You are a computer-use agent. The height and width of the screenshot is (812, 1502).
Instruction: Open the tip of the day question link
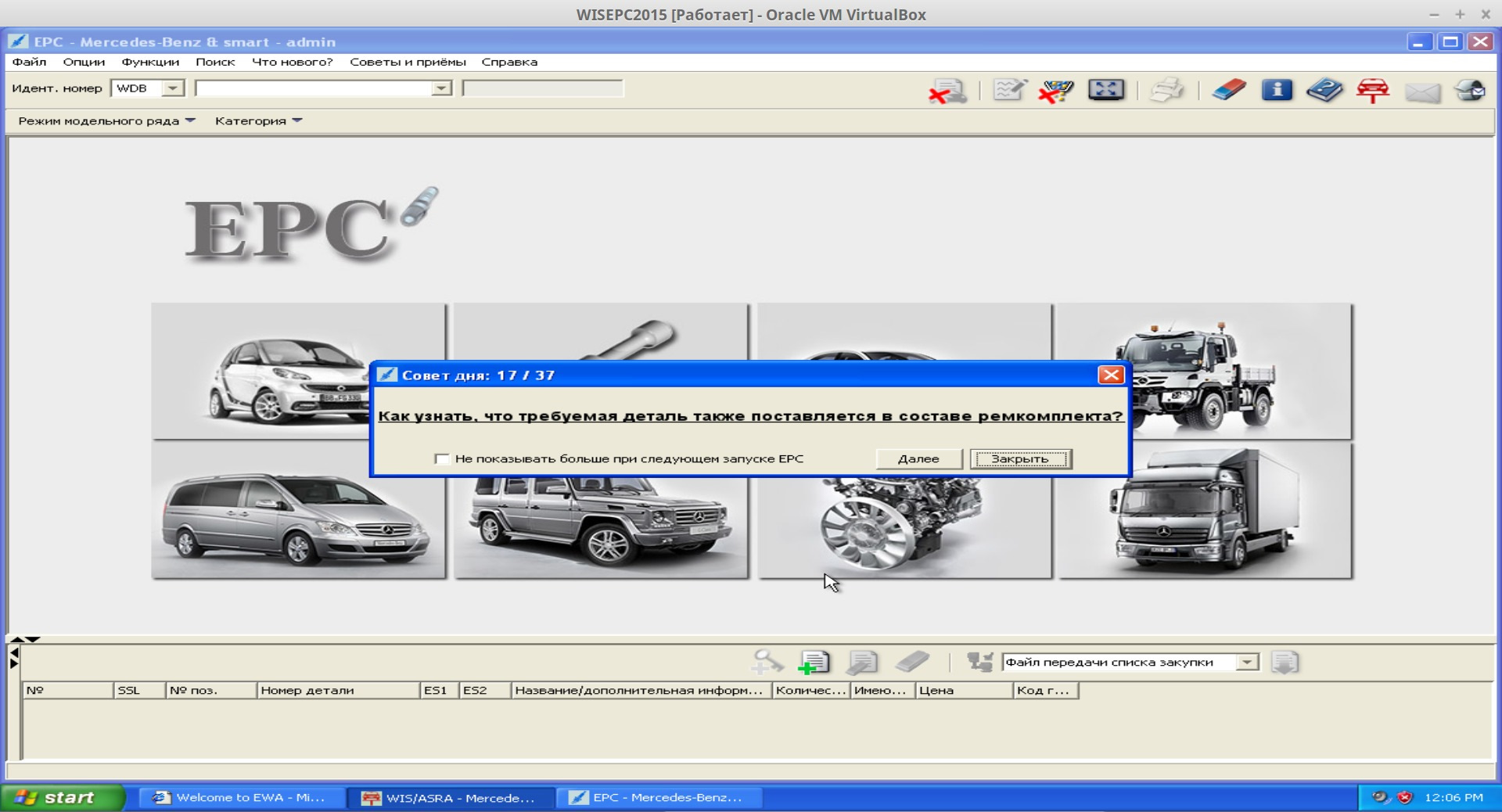point(750,416)
